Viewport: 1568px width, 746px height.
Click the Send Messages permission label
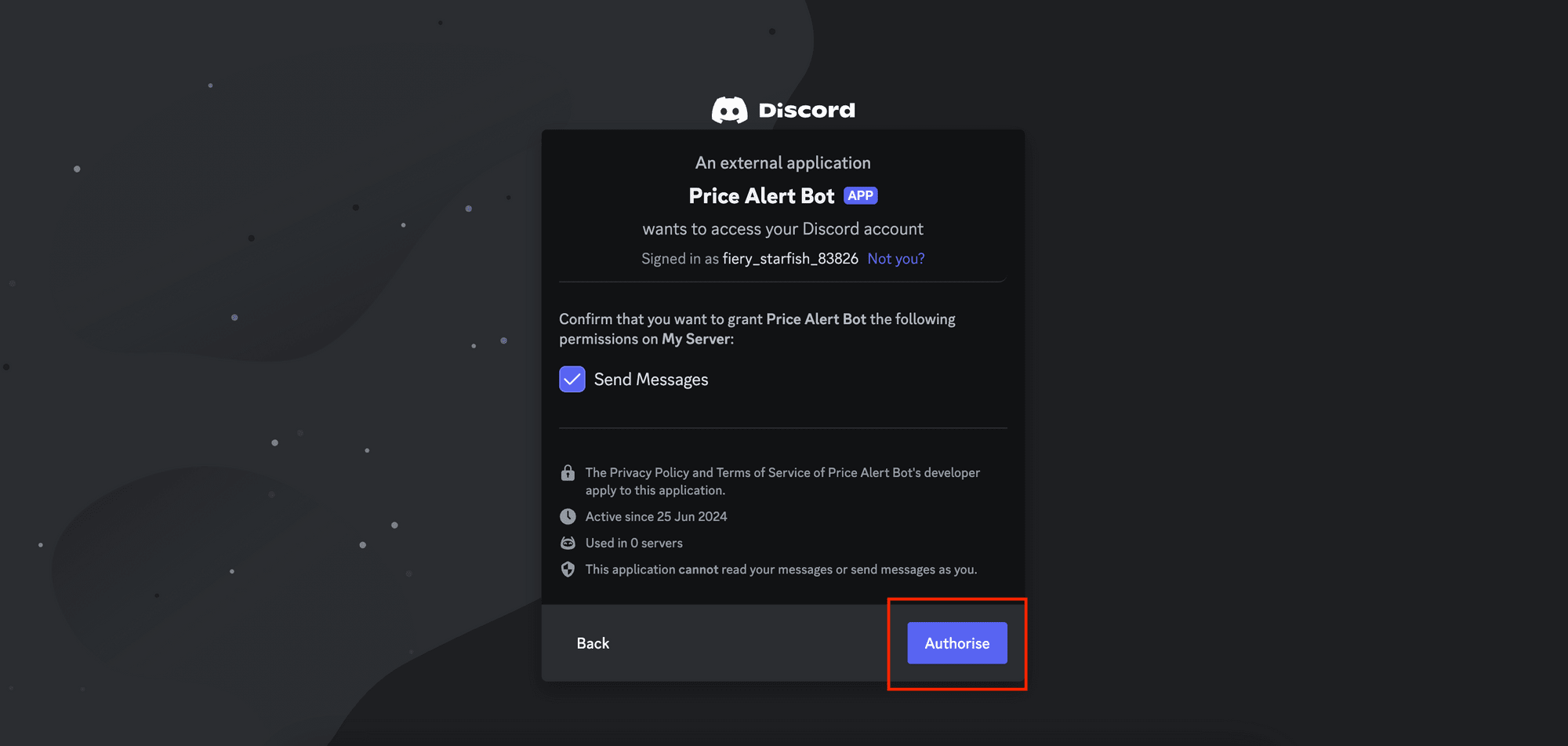[651, 379]
